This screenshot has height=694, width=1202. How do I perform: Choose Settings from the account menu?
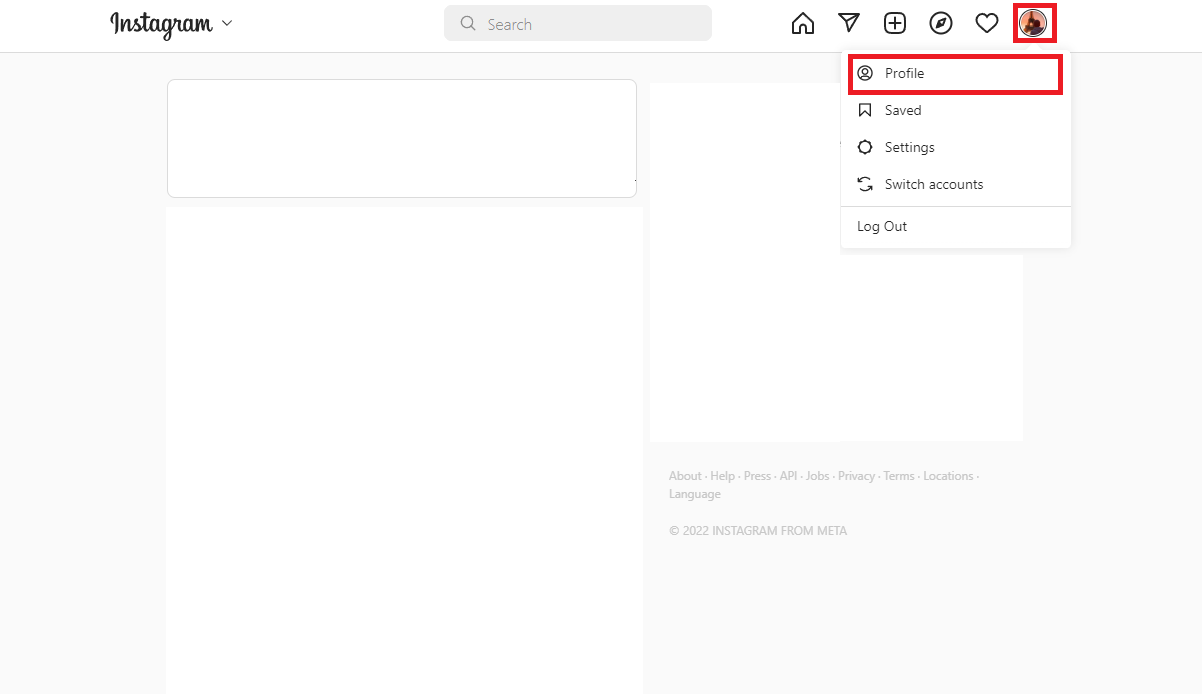(x=955, y=147)
